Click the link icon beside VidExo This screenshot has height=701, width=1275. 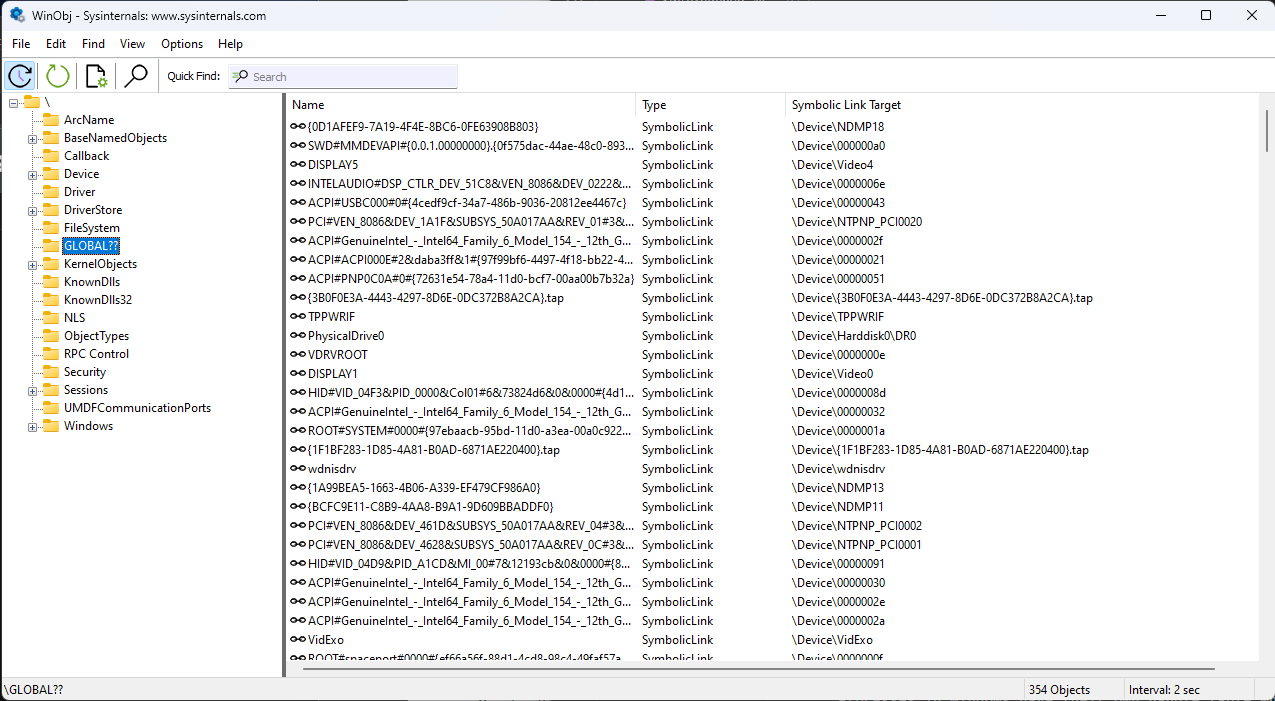[x=298, y=640]
